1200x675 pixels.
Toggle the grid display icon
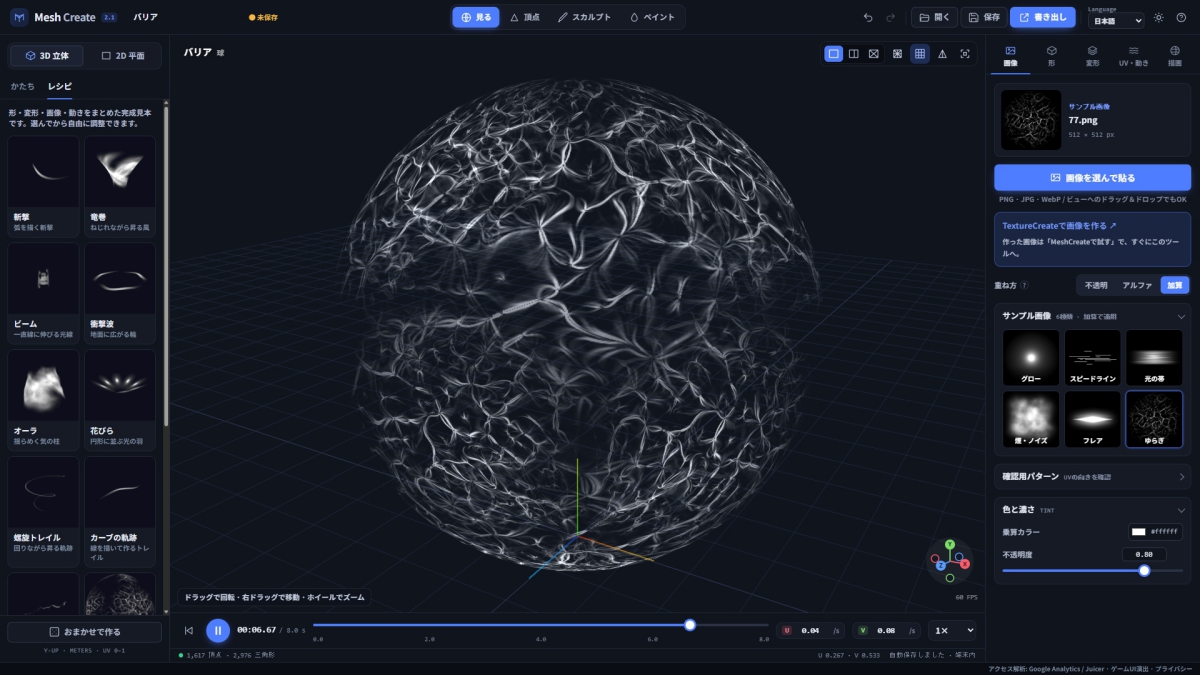pyautogui.click(x=920, y=53)
